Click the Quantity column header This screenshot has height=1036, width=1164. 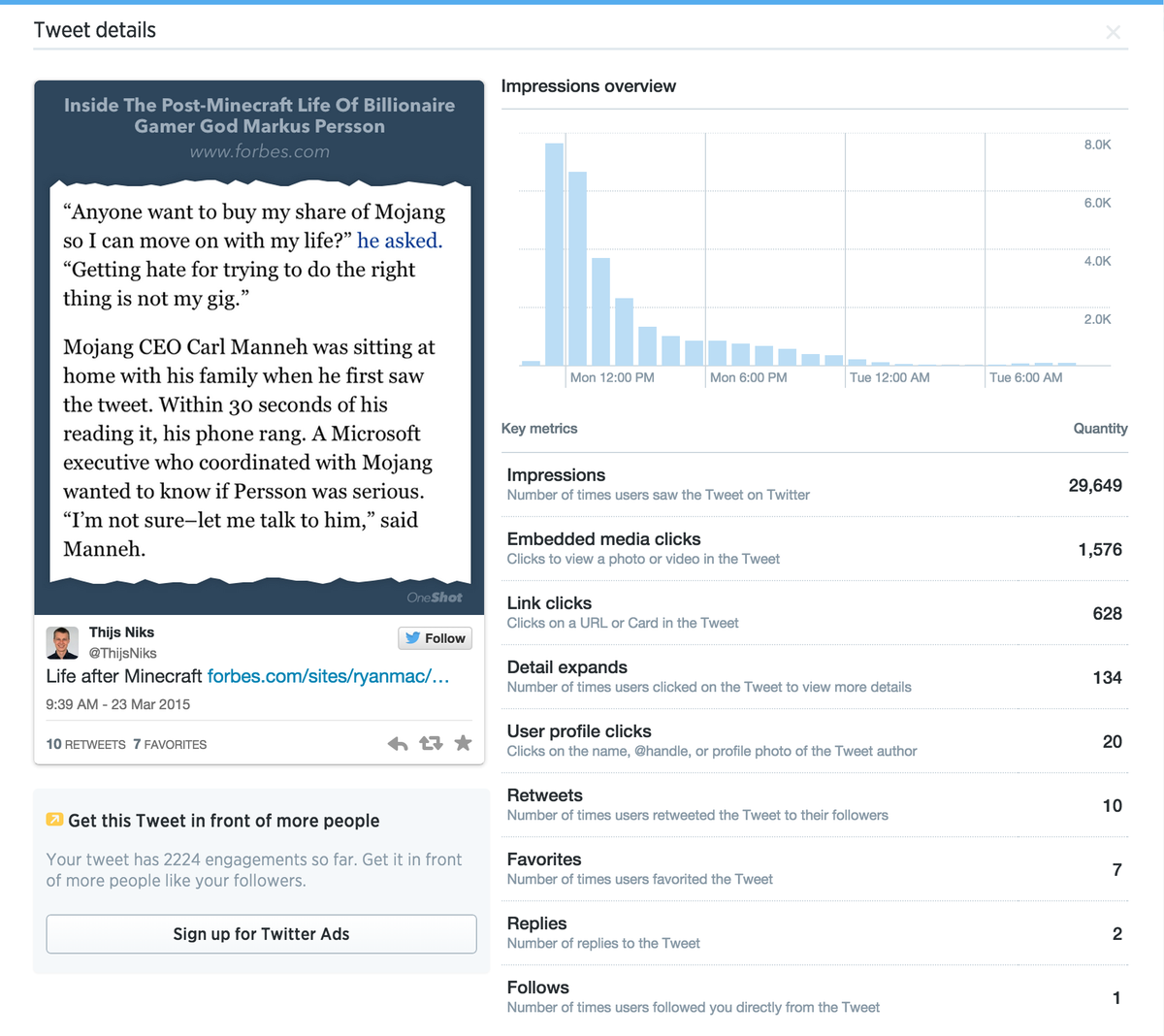tap(1100, 429)
